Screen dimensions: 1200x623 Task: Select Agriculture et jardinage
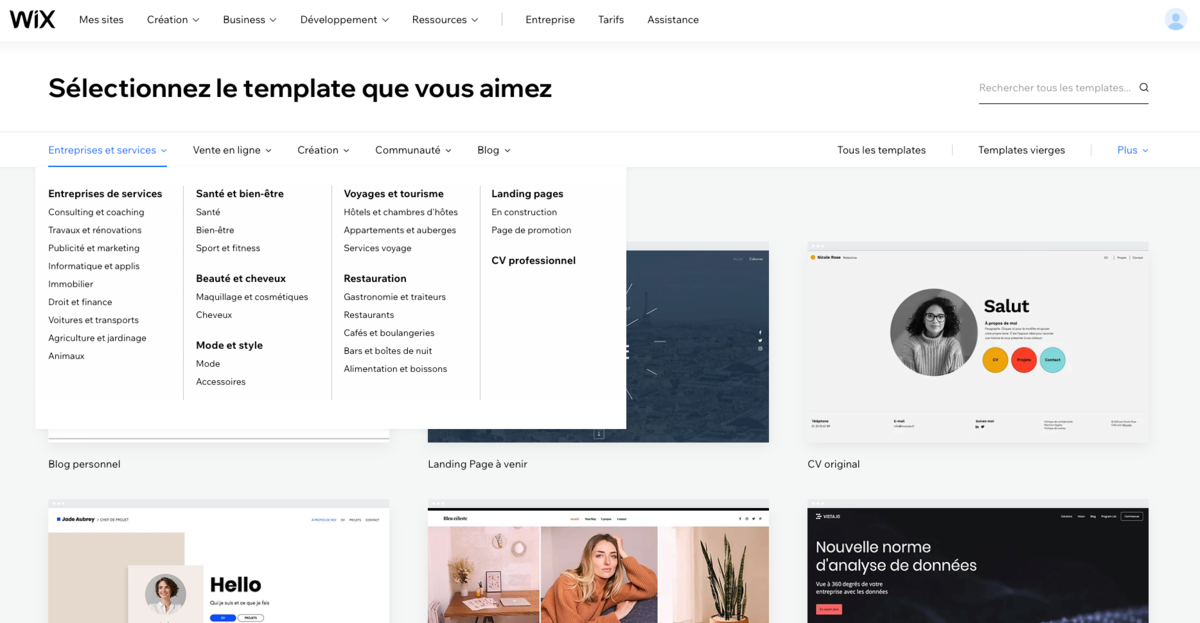(x=97, y=338)
